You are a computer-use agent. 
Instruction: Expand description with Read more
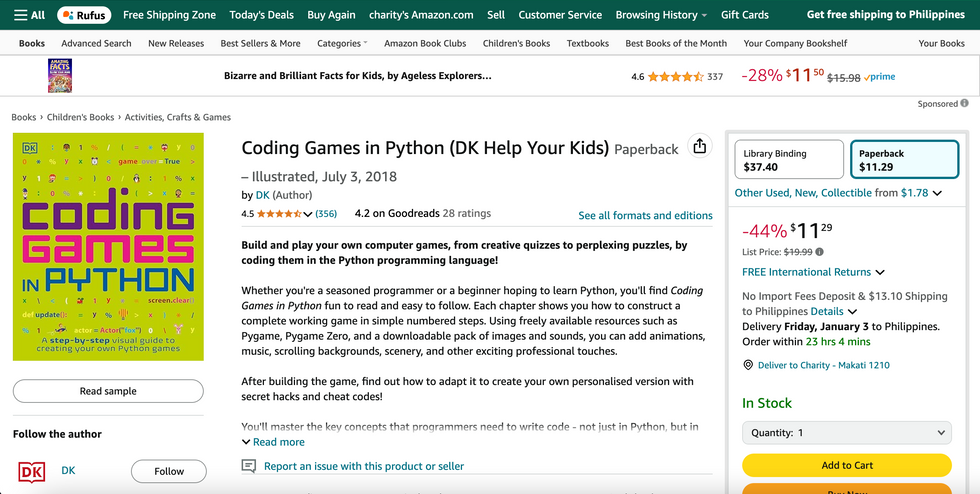pos(273,442)
